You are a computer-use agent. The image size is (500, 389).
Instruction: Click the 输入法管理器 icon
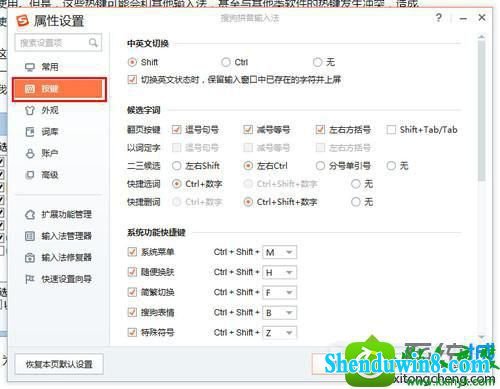coord(30,236)
